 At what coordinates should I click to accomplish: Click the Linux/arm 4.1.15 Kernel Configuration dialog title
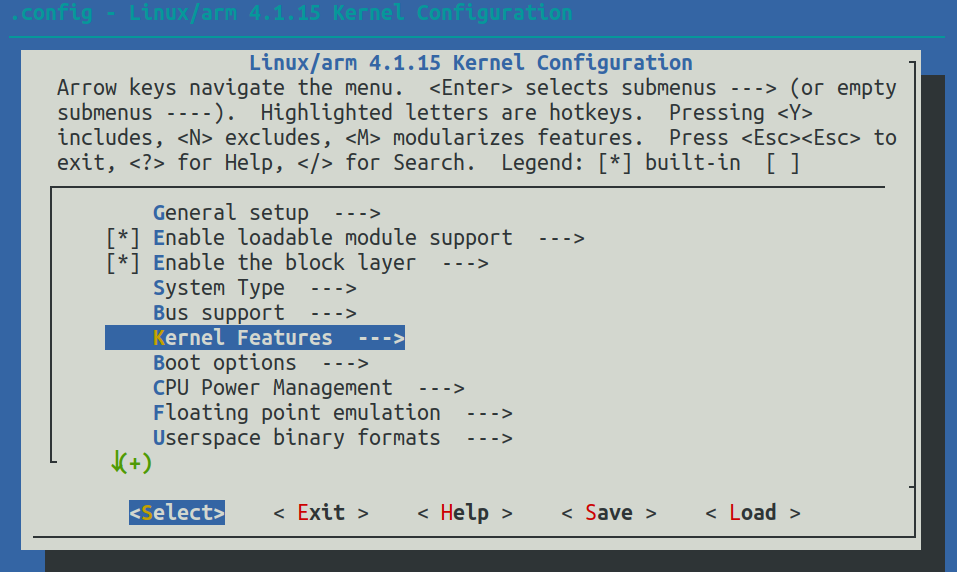471,63
